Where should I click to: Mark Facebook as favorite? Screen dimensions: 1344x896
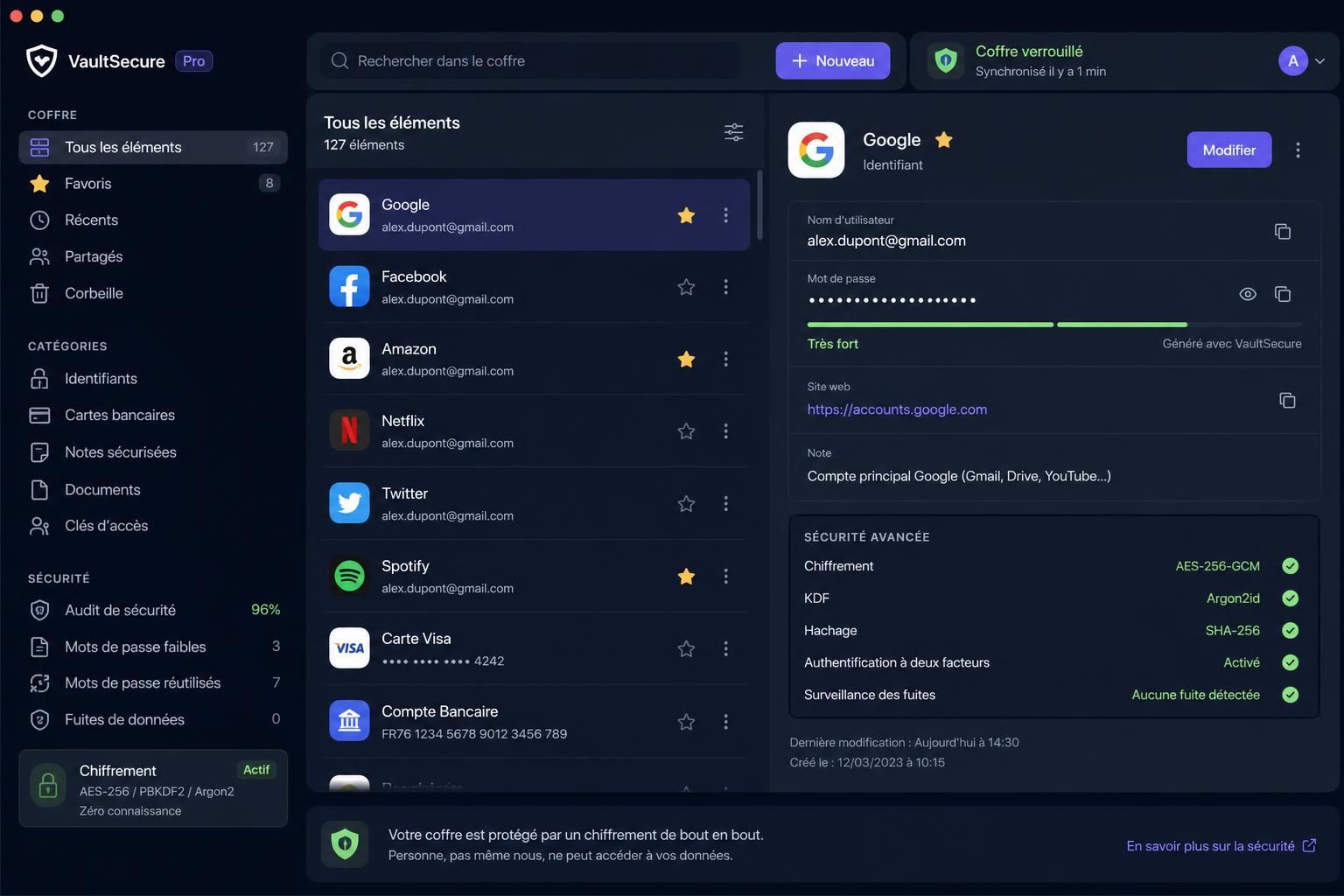(x=687, y=287)
